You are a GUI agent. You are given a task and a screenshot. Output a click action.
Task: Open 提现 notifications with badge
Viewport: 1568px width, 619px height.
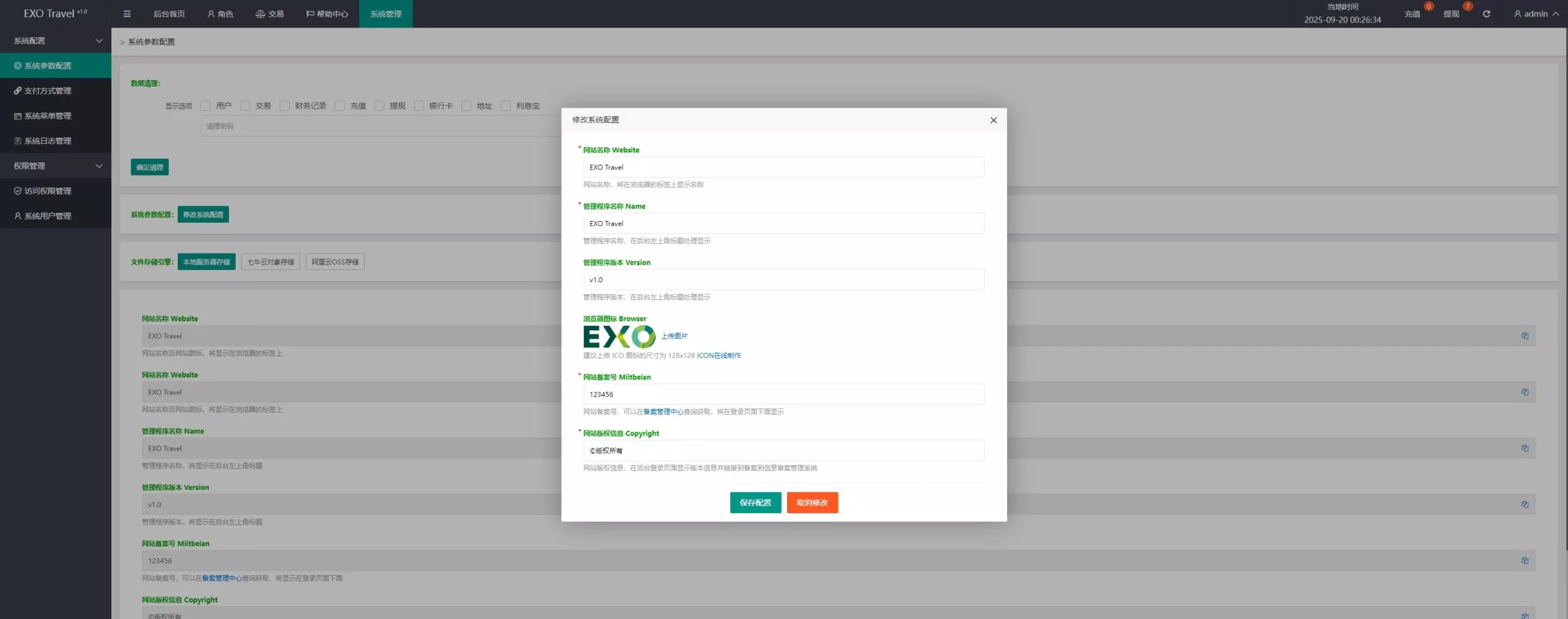coord(1451,13)
